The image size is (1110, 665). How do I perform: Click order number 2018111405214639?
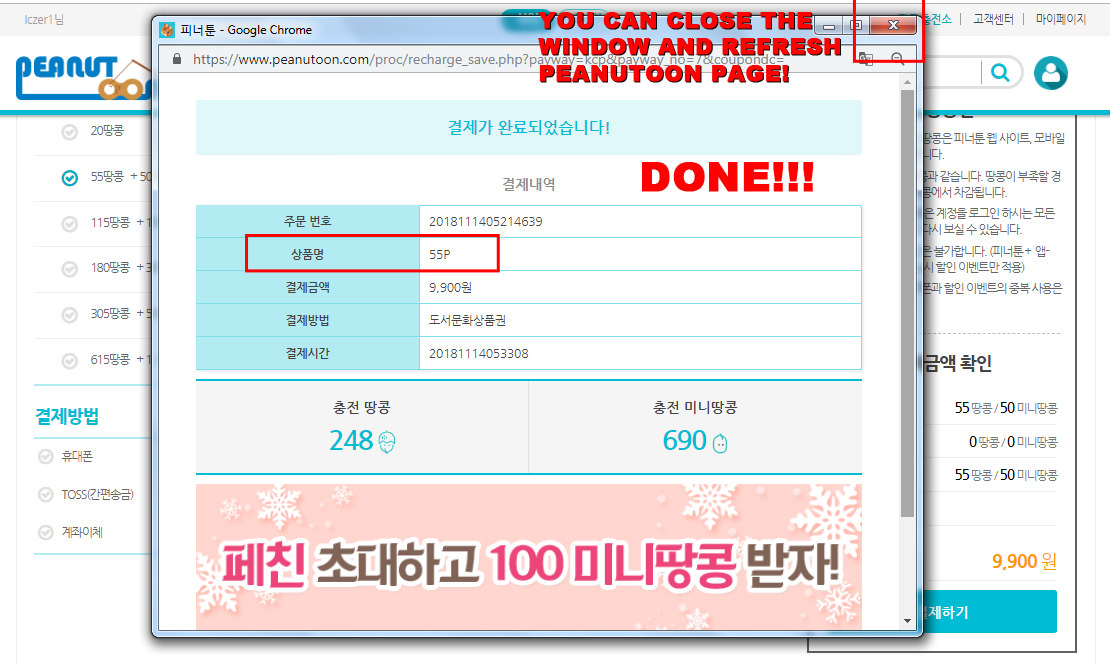[x=486, y=222]
